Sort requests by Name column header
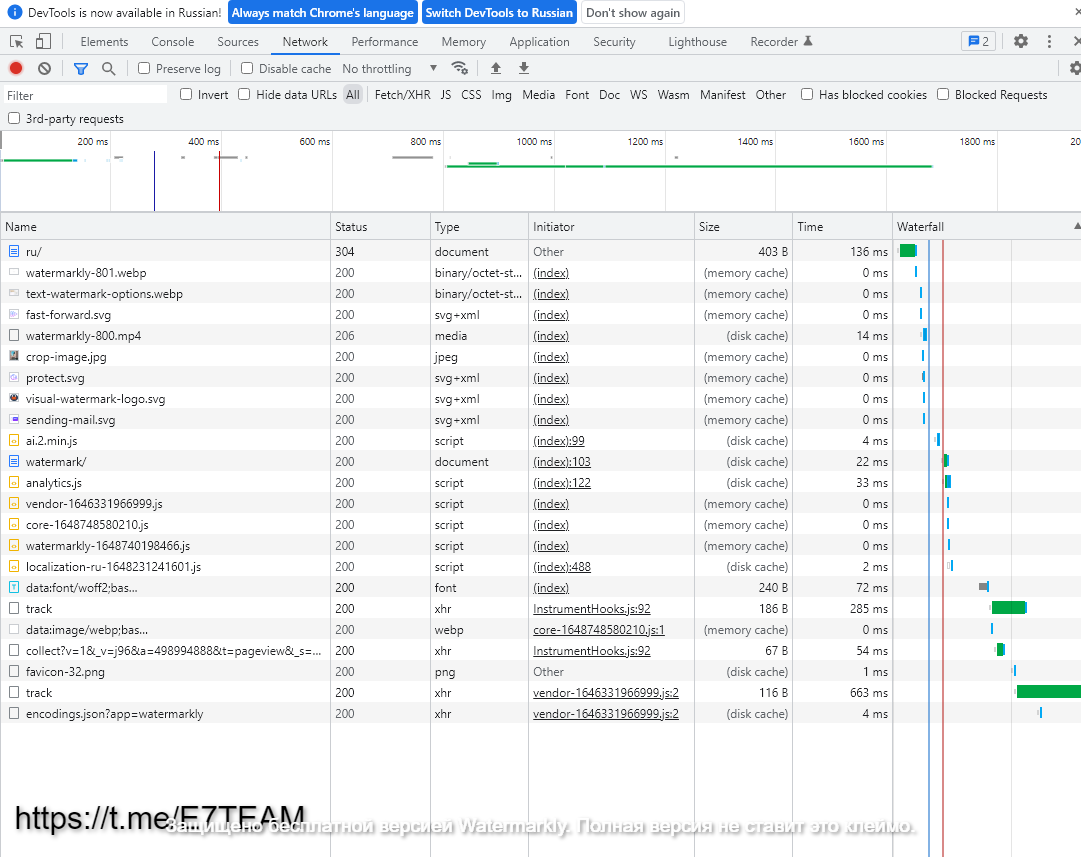Image resolution: width=1081 pixels, height=857 pixels. [165, 226]
